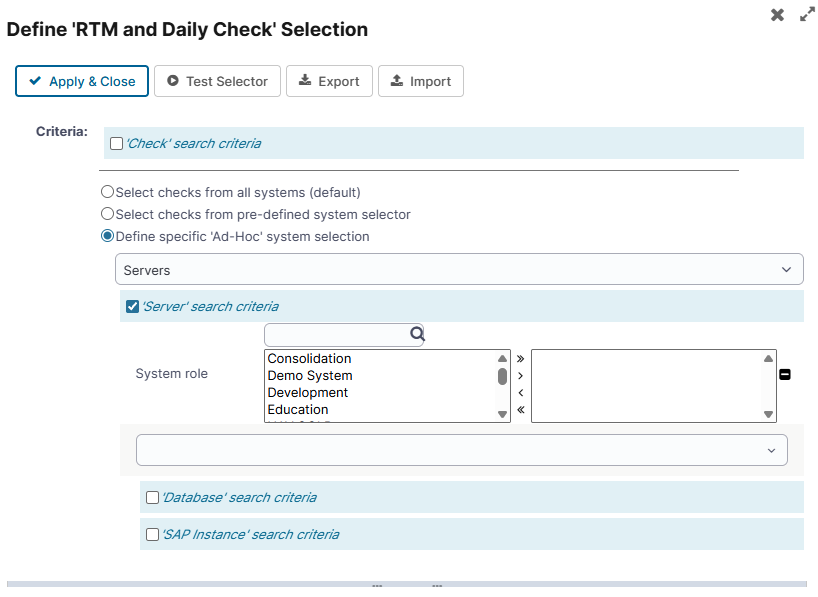
Task: Enable 'Check' search criteria checkbox
Action: point(117,144)
